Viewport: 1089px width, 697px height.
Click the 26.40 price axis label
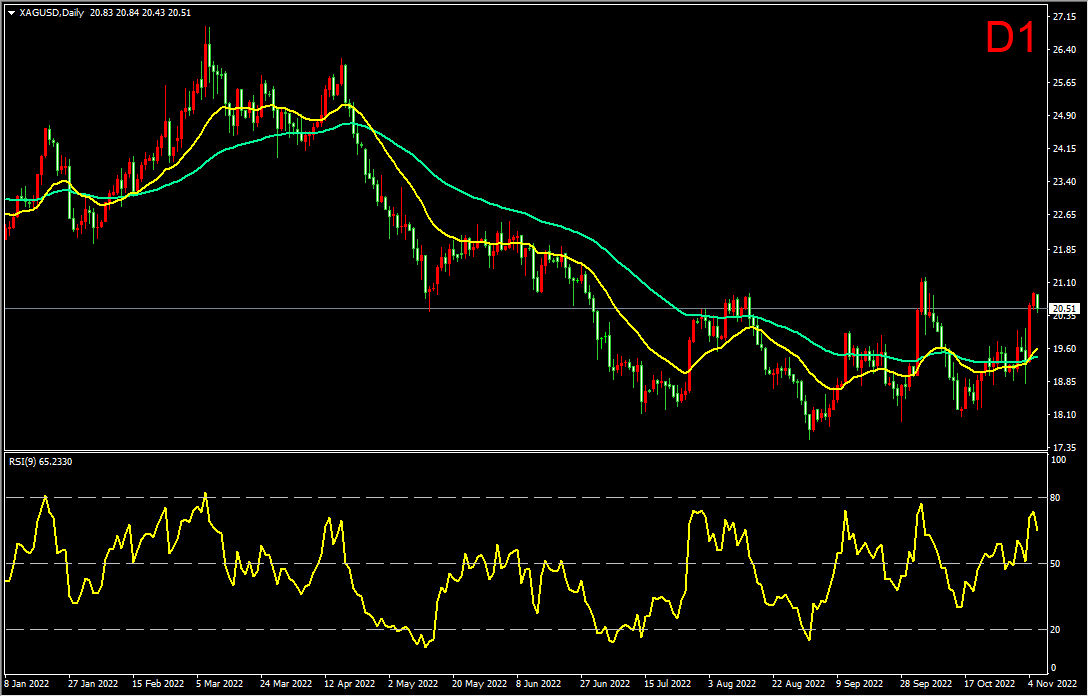point(1064,49)
